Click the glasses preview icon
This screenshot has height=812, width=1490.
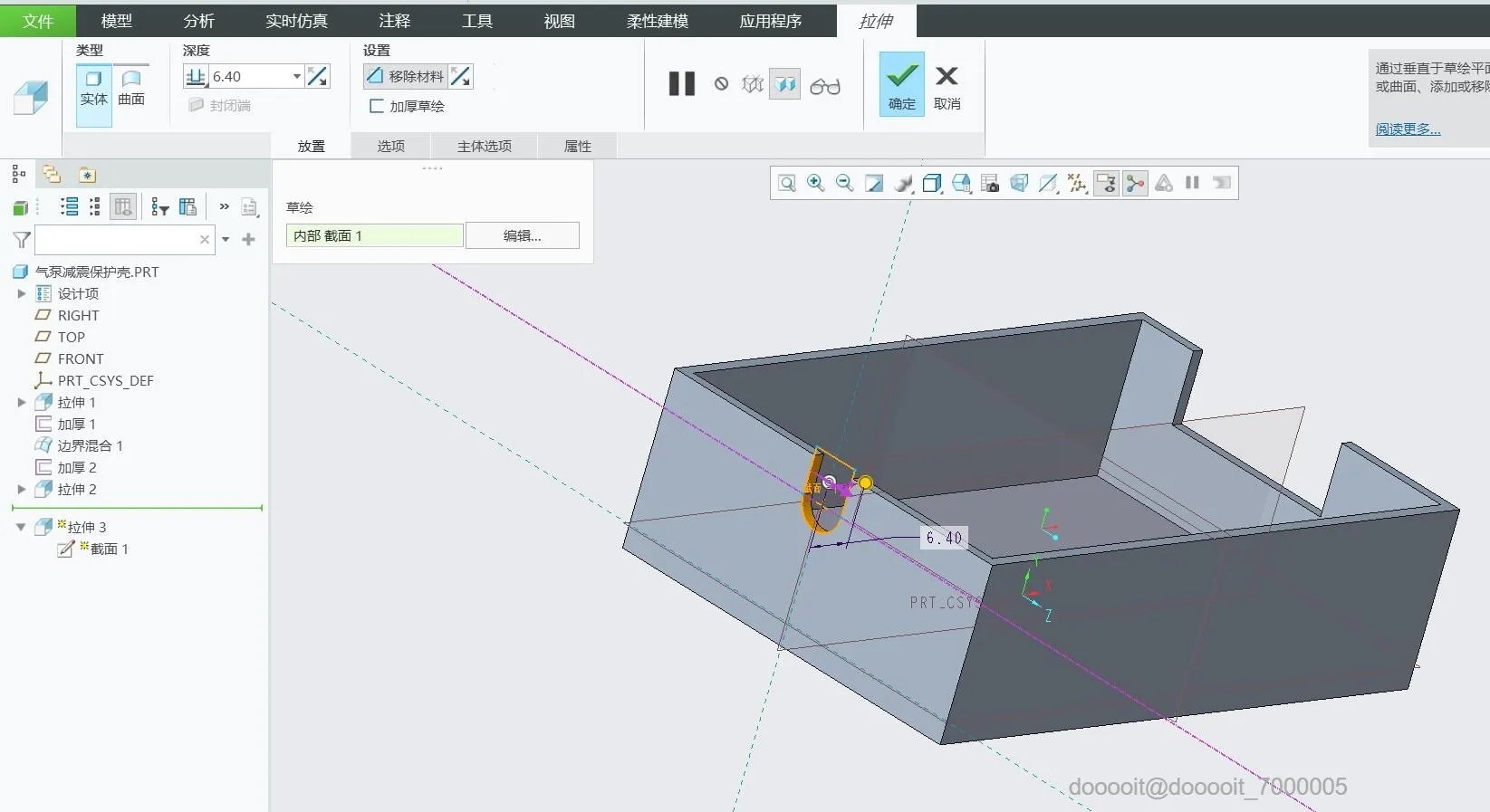click(825, 86)
